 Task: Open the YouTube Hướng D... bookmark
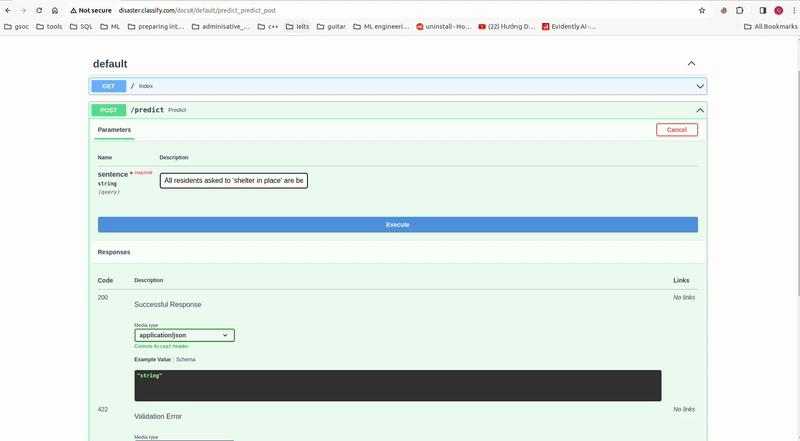507,27
